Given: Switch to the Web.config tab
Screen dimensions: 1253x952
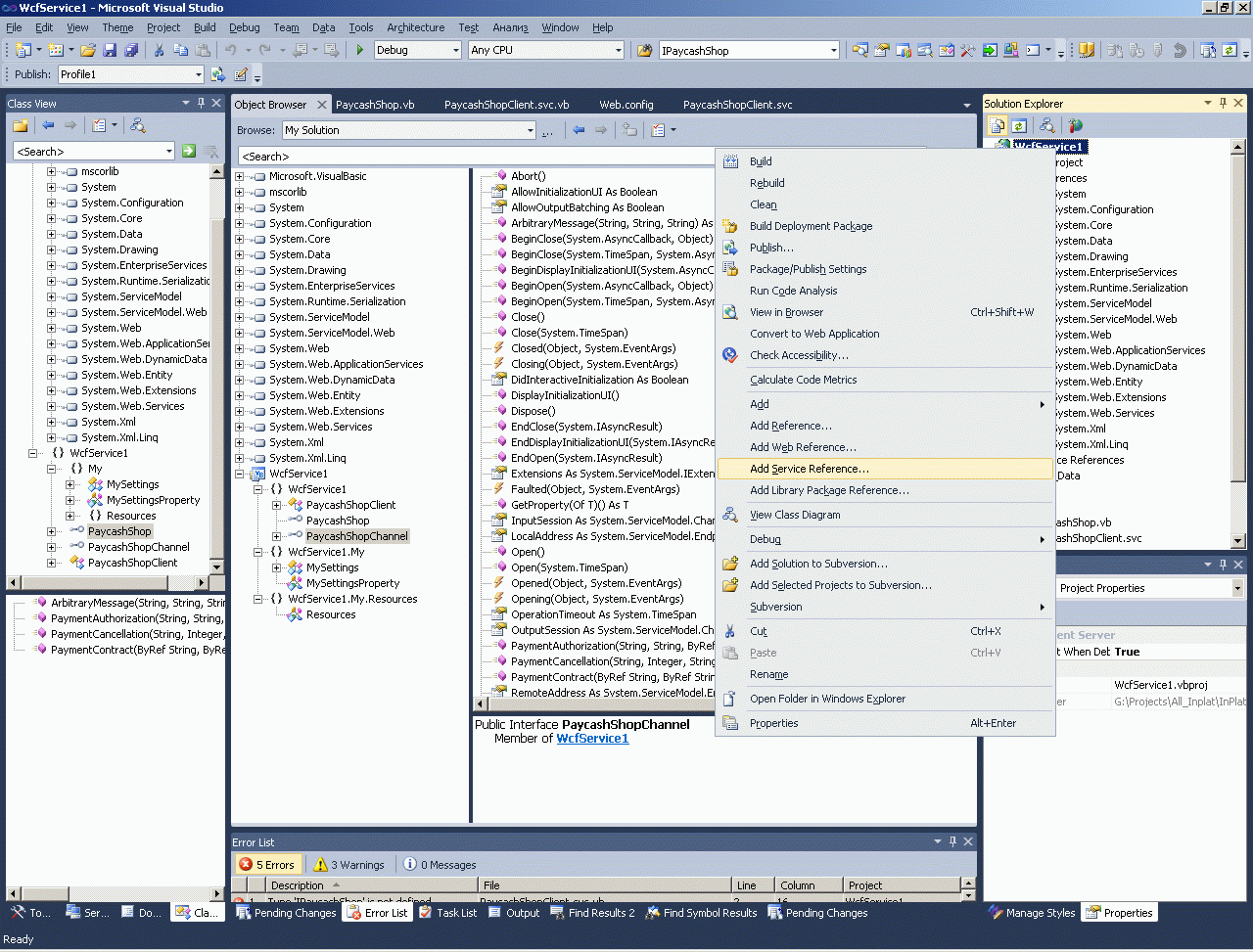Looking at the screenshot, I should 626,105.
